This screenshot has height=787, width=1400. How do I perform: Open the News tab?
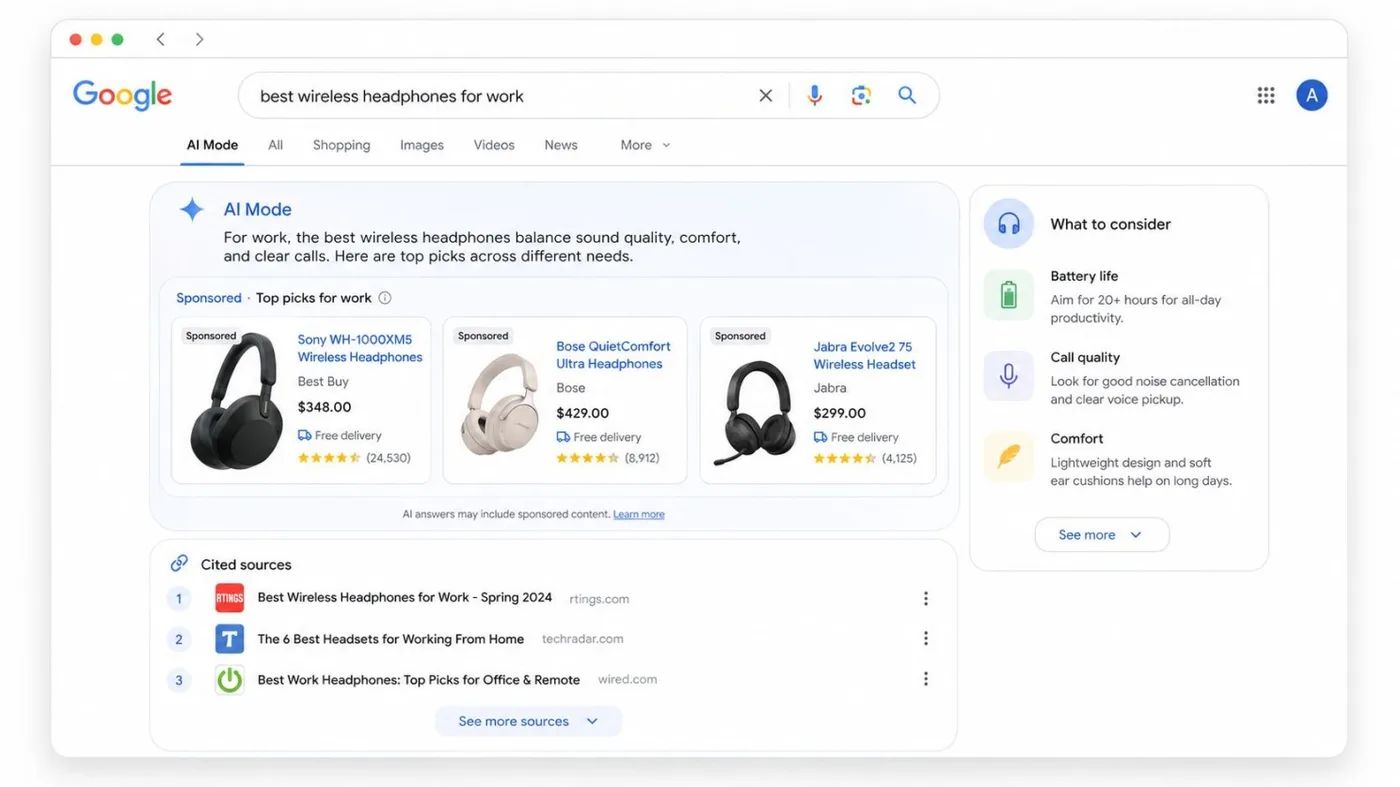[x=561, y=145]
